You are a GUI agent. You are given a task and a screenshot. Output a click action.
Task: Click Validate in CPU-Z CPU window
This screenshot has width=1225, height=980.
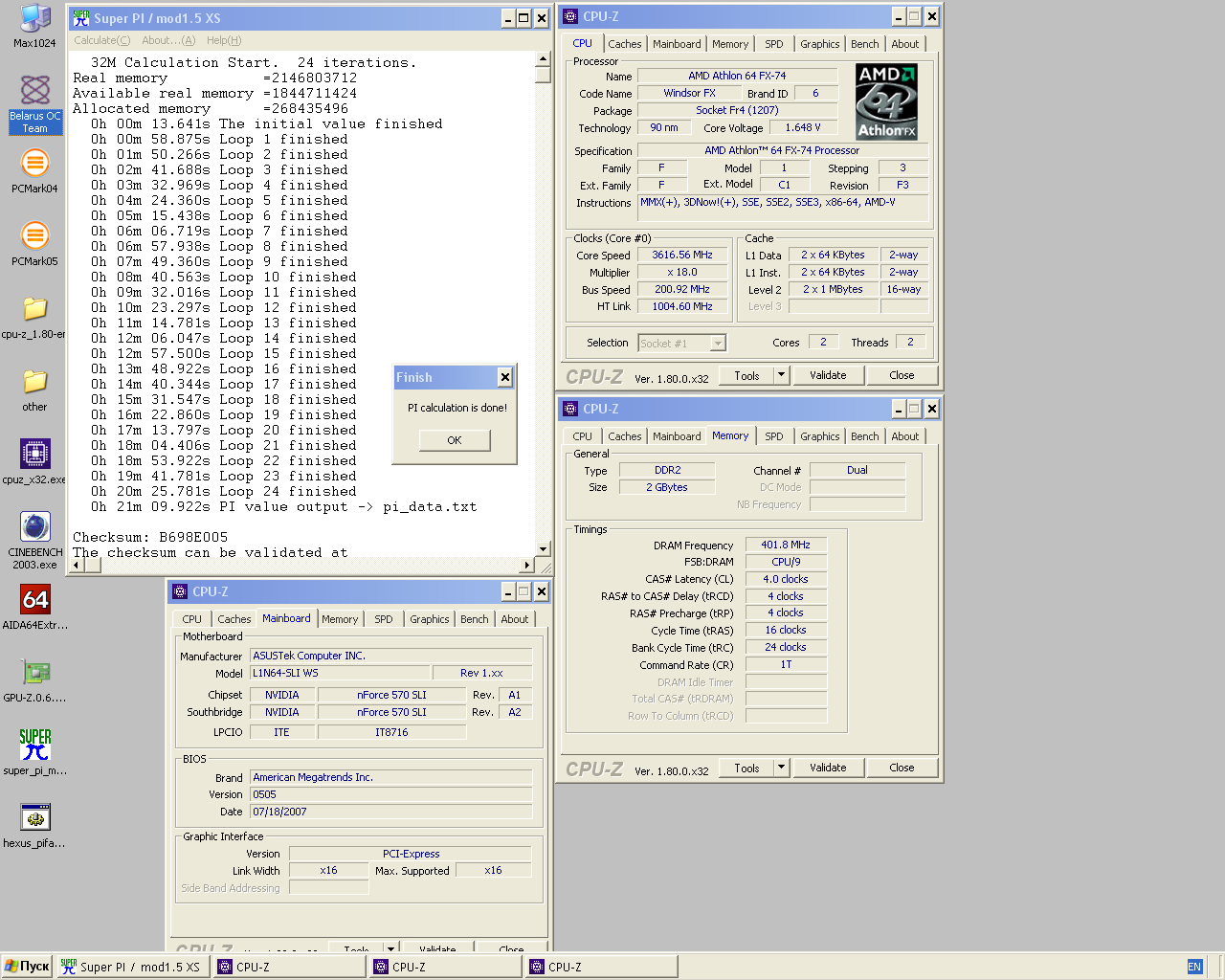828,375
